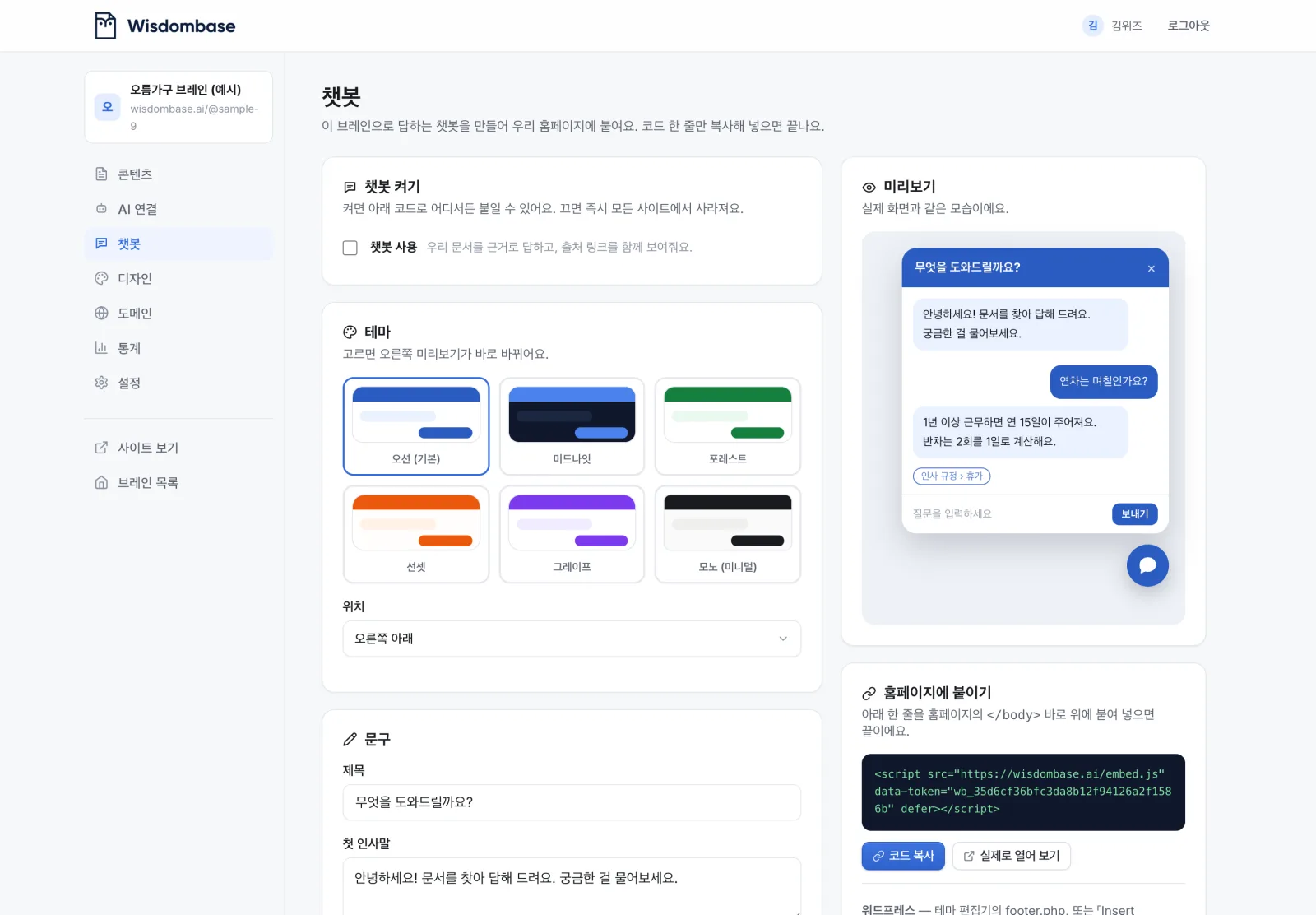Choose the 선셋 theme card
The image size is (1316, 915).
[416, 534]
